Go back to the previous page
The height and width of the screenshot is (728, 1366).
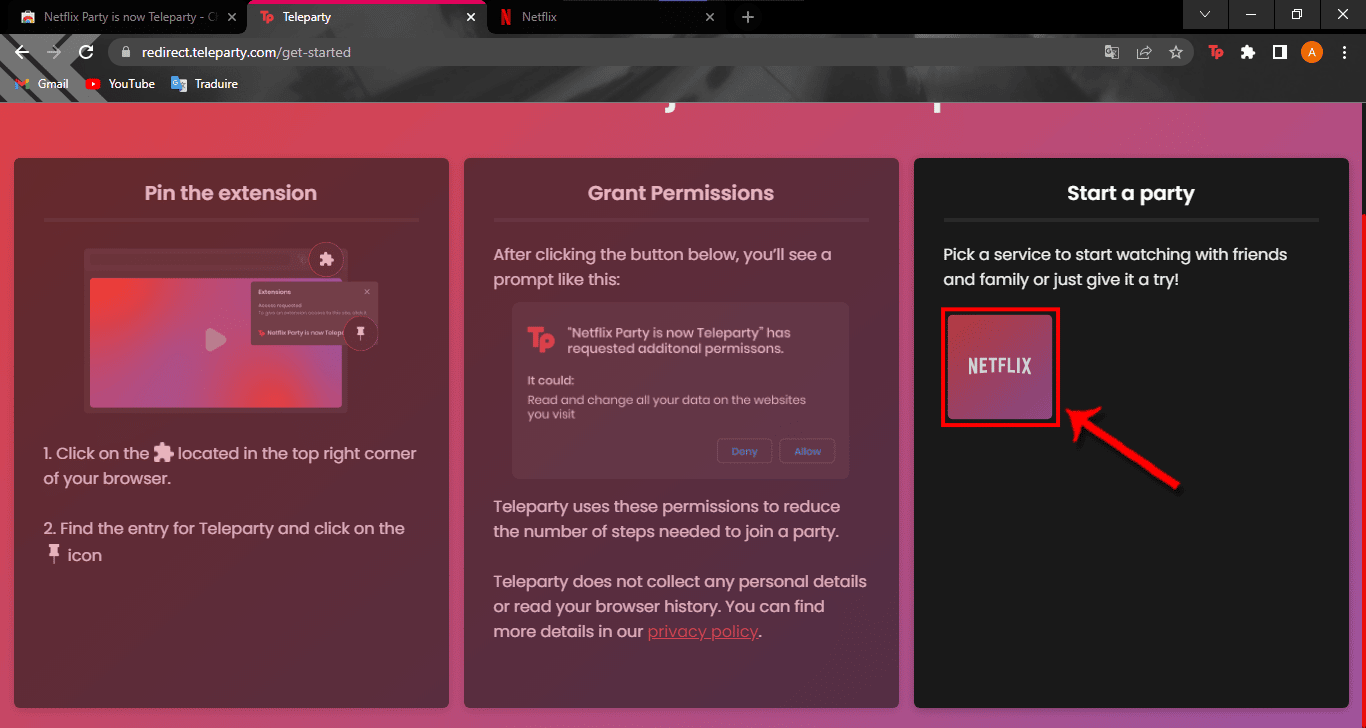(22, 52)
